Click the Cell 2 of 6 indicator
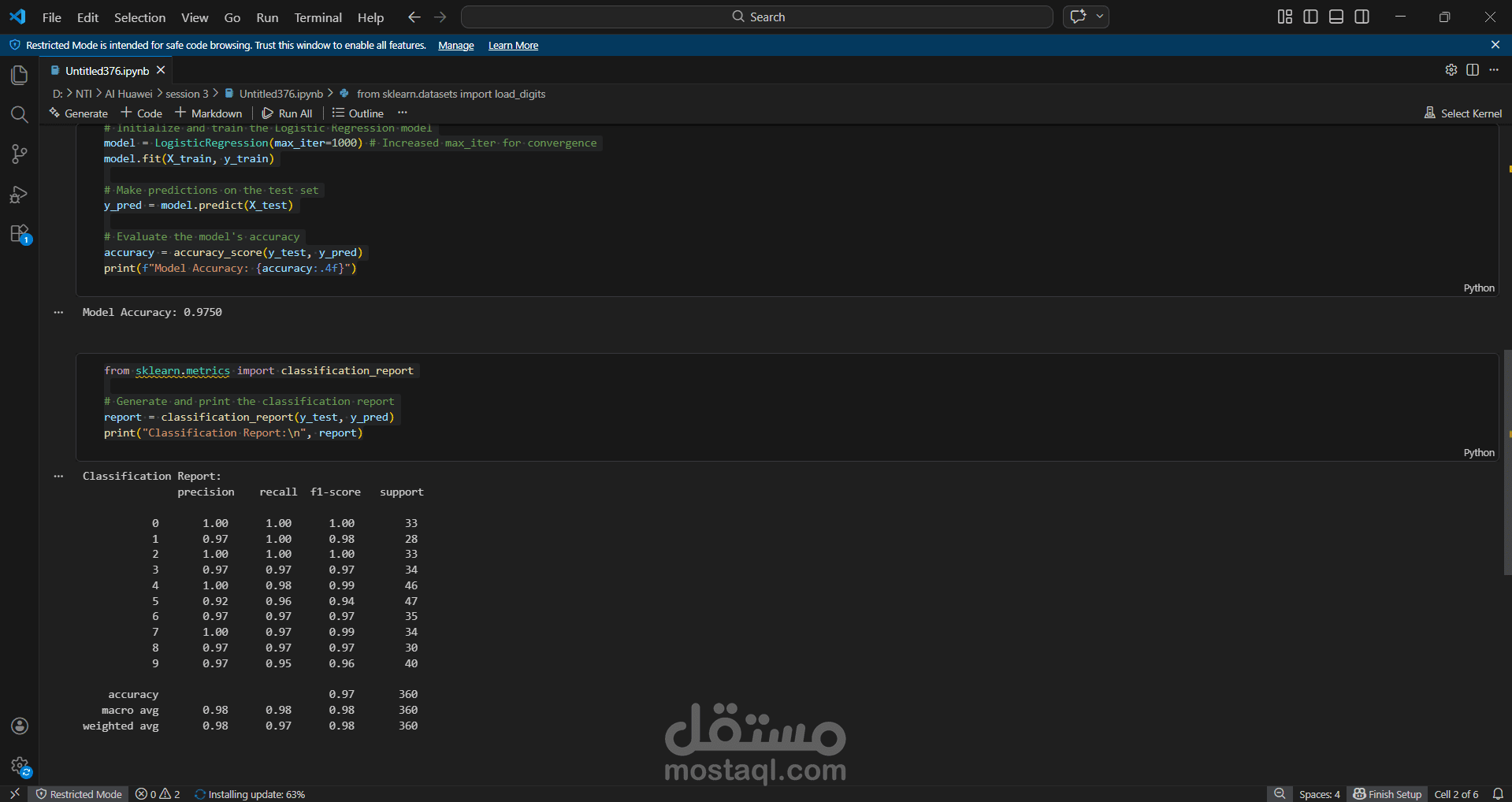Image resolution: width=1512 pixels, height=802 pixels. [1456, 794]
